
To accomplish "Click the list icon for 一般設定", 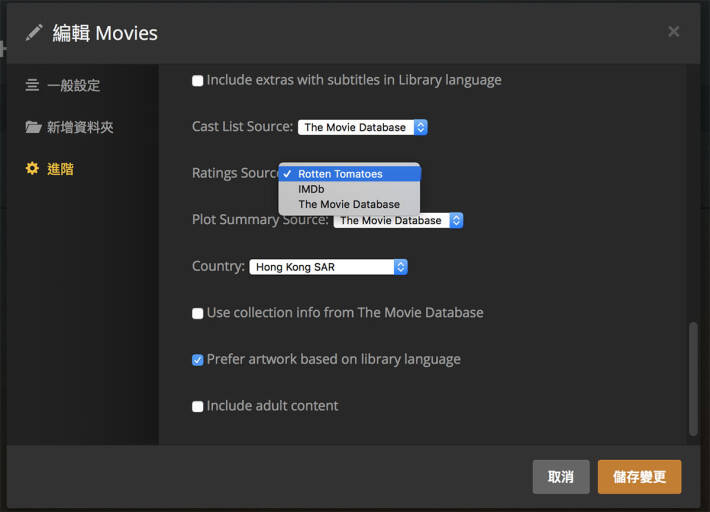I will coord(32,85).
